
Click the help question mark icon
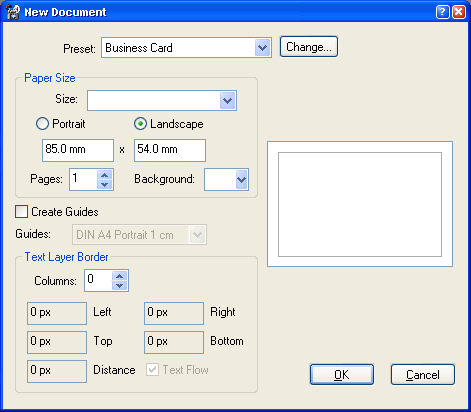point(442,12)
